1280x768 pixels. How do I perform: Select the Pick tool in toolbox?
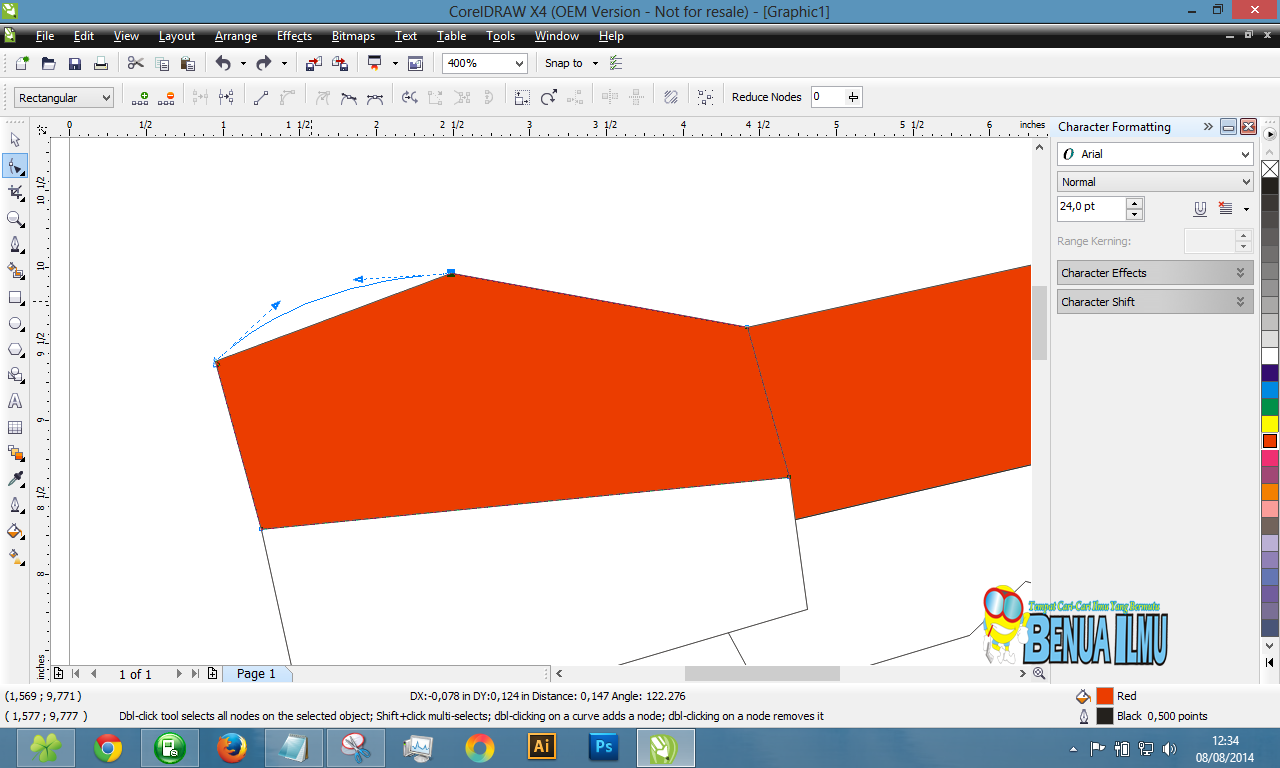click(15, 140)
